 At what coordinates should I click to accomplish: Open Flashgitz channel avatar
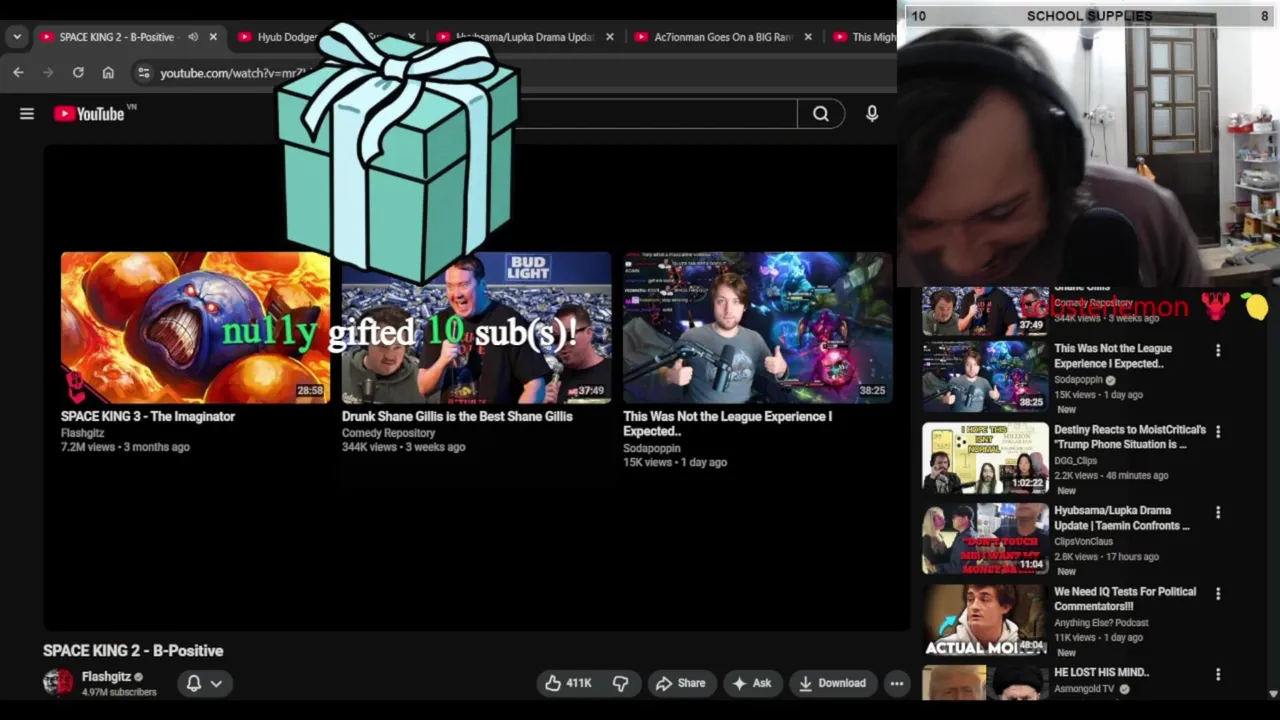(58, 682)
